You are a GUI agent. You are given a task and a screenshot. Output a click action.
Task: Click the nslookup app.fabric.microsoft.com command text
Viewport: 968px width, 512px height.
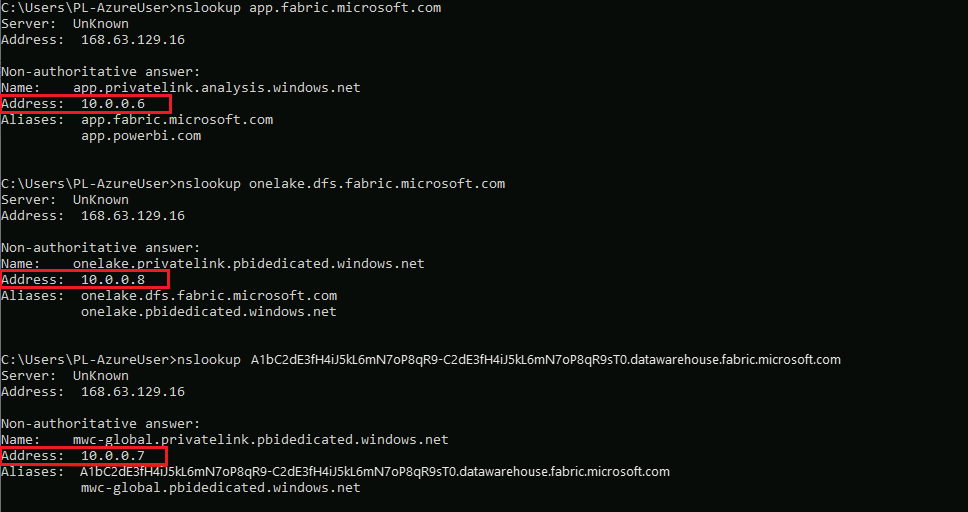308,8
